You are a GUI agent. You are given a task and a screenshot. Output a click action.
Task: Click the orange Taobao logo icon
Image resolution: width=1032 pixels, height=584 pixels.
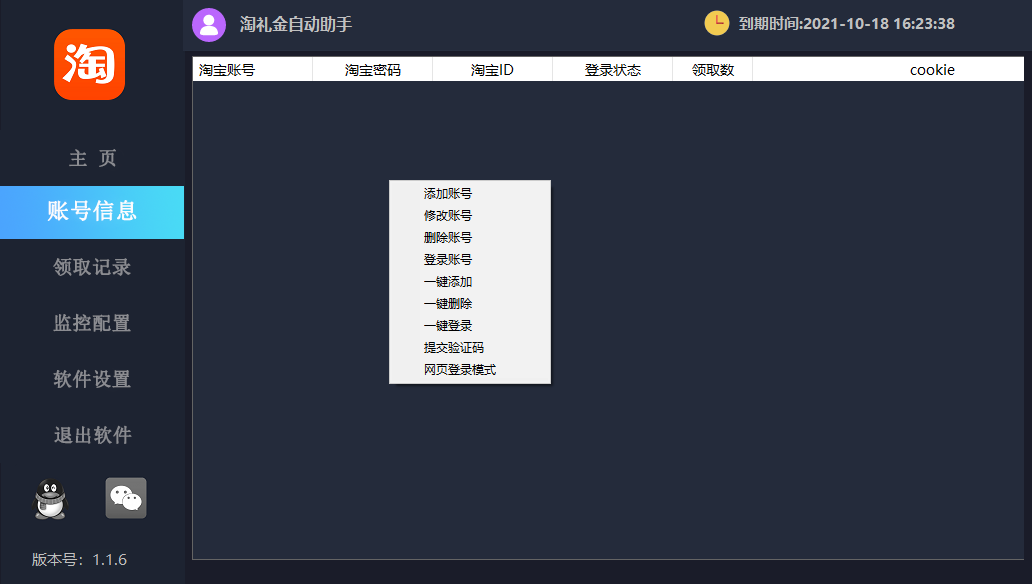click(x=90, y=65)
